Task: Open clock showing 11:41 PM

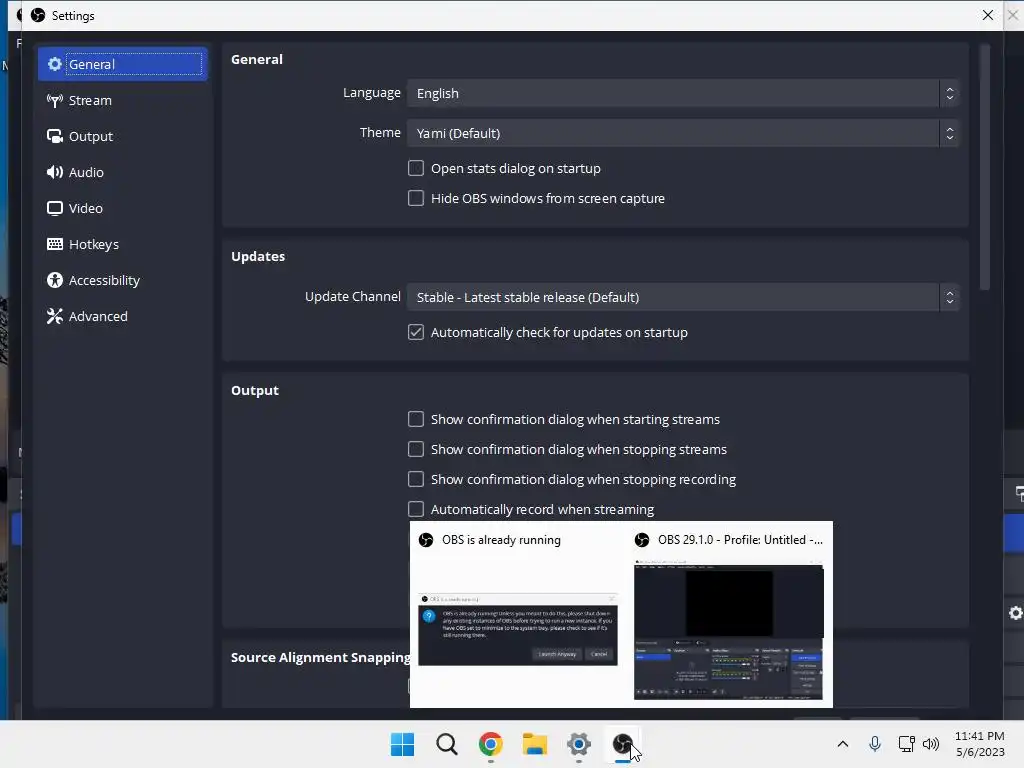Action: (980, 744)
